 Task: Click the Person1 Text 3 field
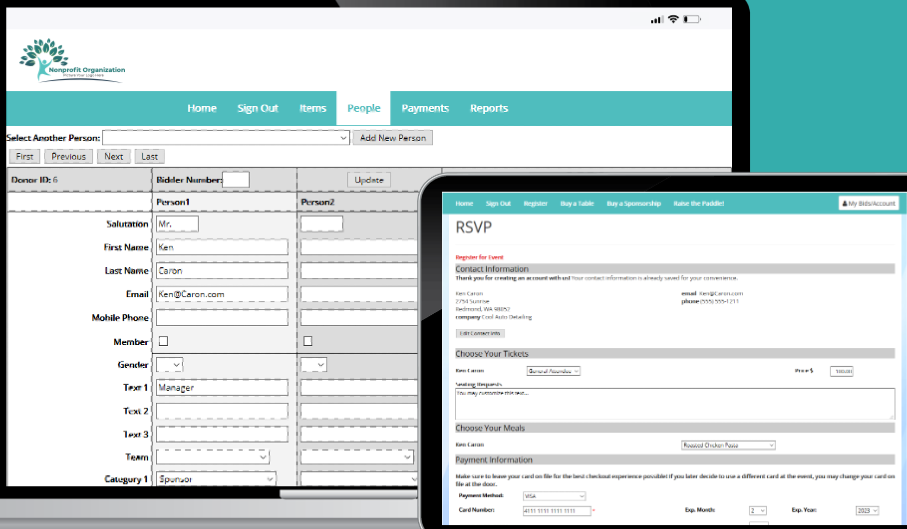[x=222, y=434]
